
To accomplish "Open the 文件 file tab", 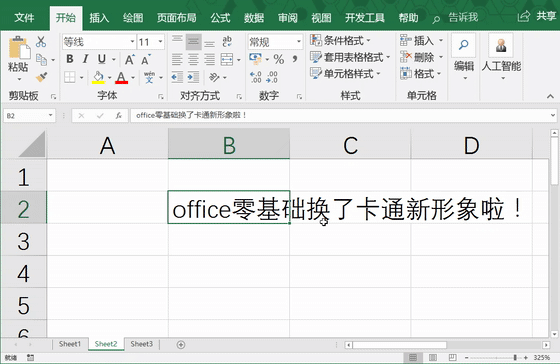I will 24,18.
